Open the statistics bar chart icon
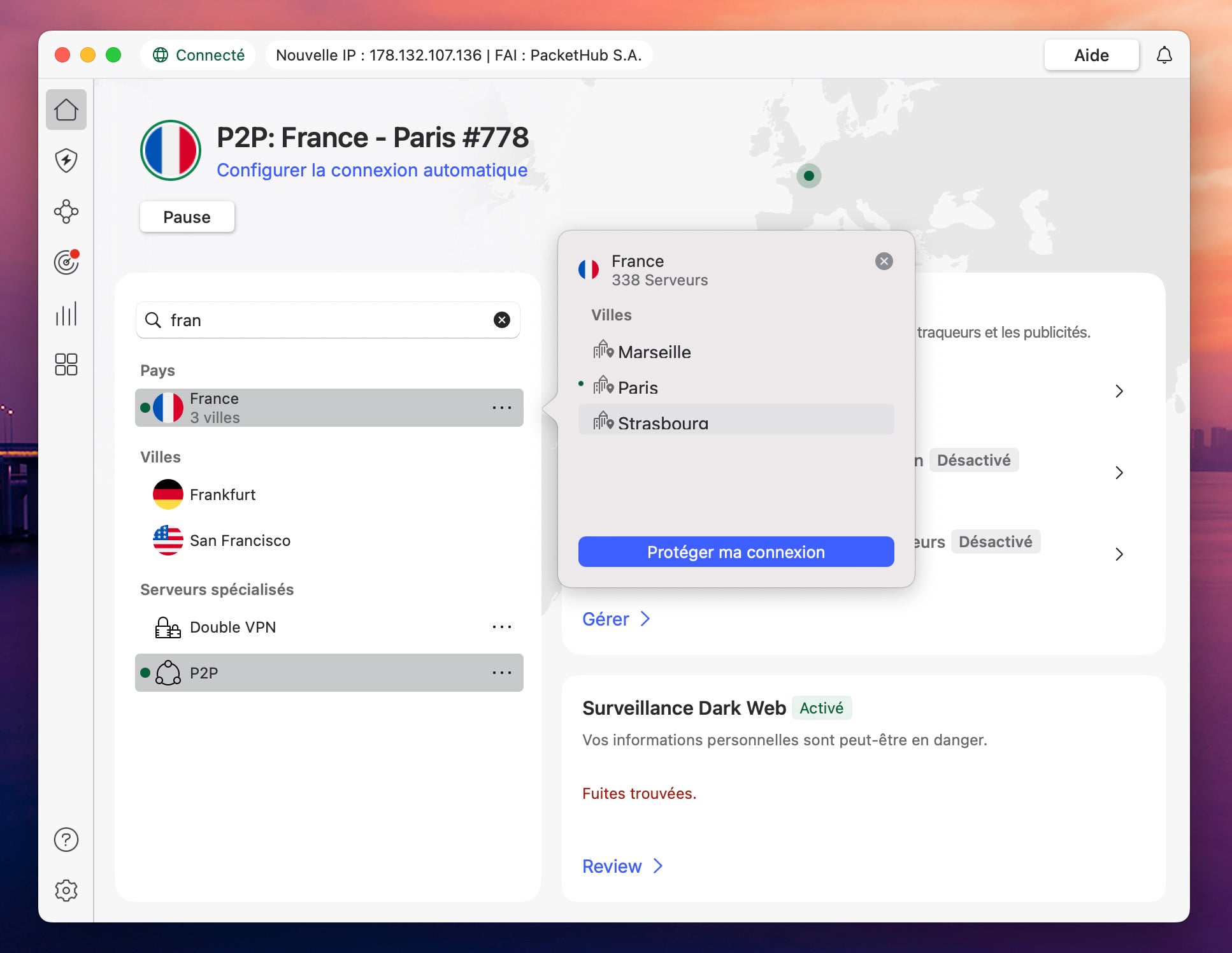The width and height of the screenshot is (1232, 953). pyautogui.click(x=66, y=313)
